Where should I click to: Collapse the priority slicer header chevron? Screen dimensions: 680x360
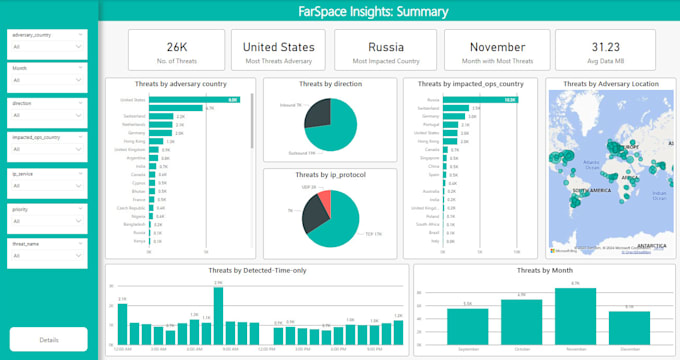coord(80,209)
